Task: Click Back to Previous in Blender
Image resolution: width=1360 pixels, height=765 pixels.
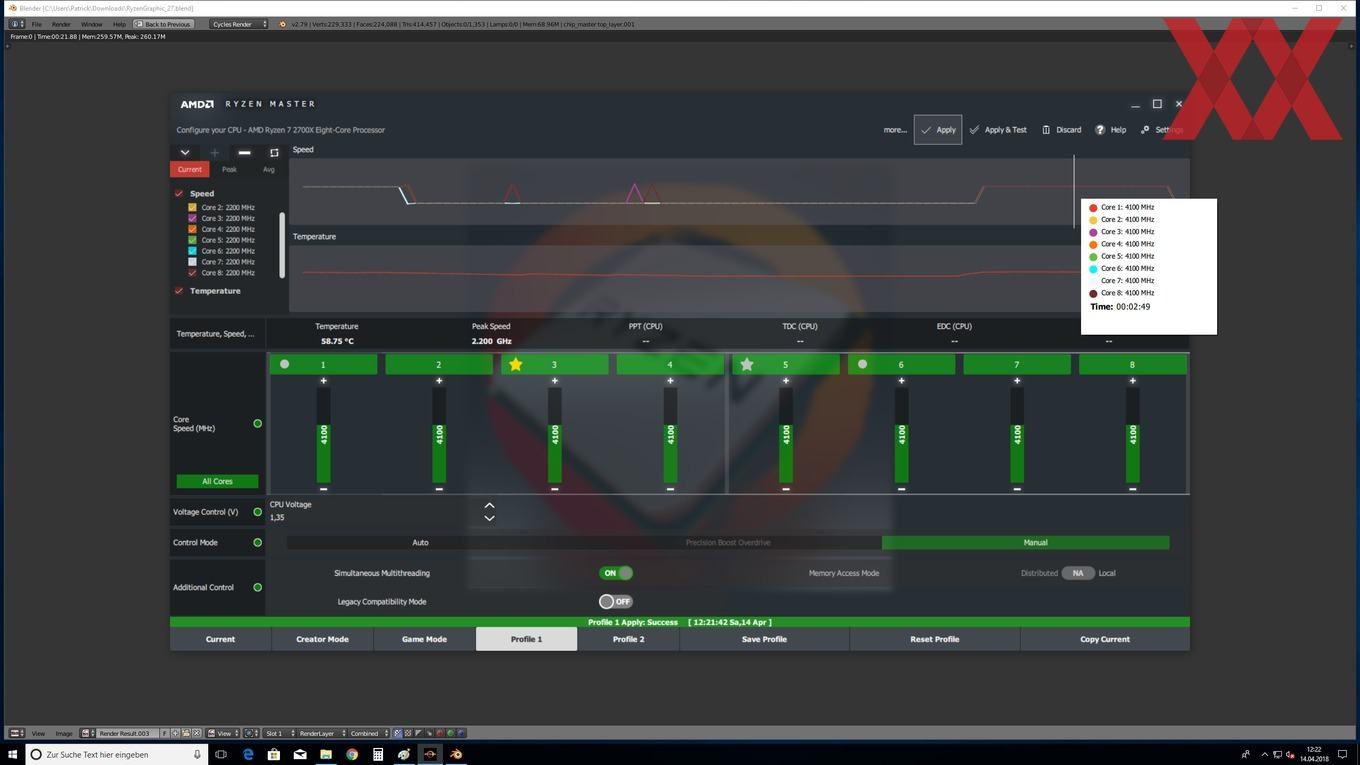Action: (163, 24)
